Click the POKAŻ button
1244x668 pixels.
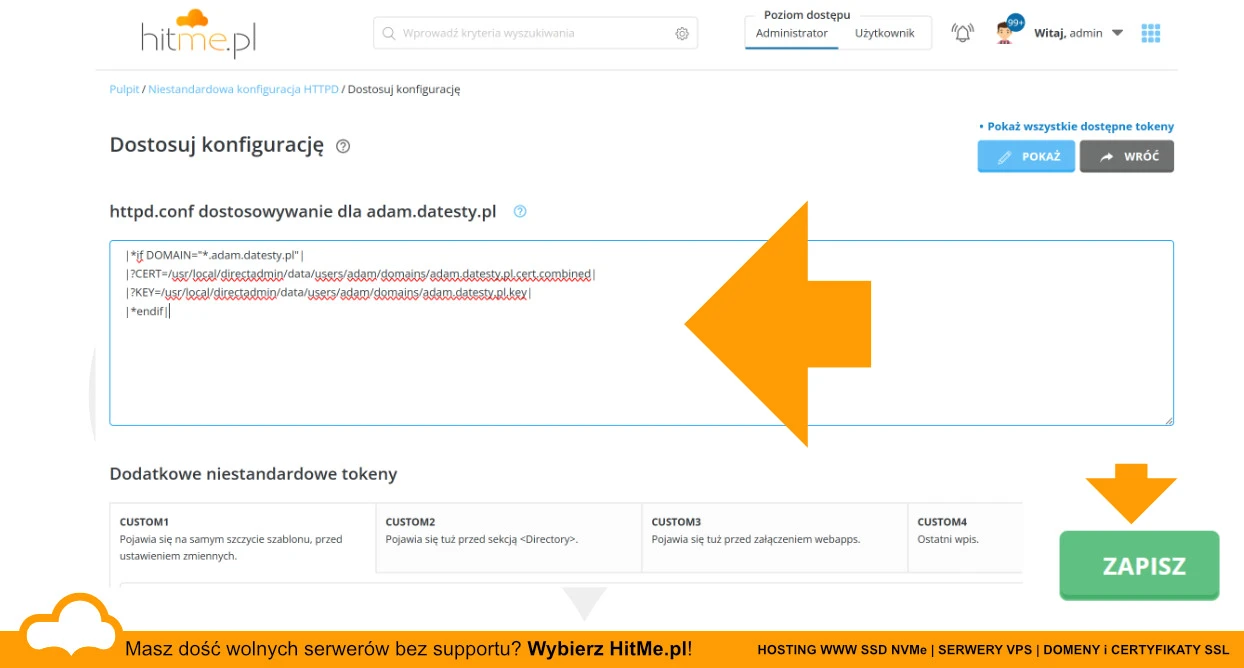tap(1026, 156)
